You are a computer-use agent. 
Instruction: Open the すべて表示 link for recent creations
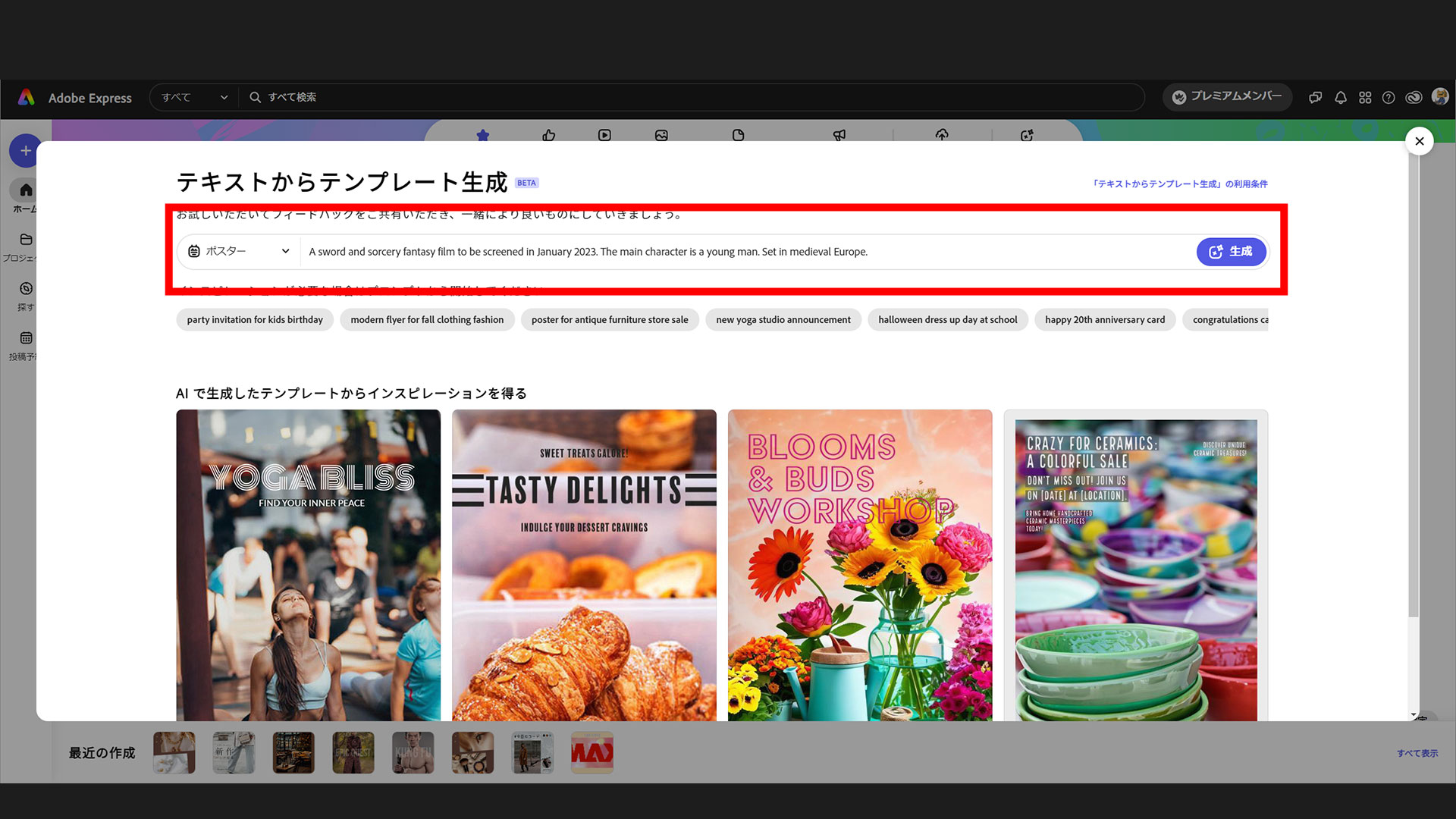(x=1417, y=753)
